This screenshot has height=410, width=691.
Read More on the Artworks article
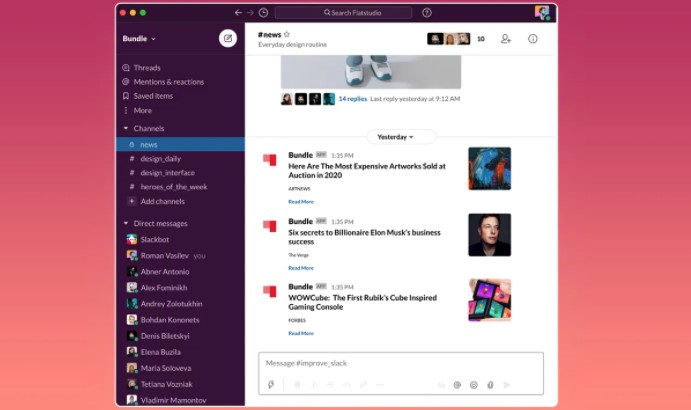click(301, 201)
